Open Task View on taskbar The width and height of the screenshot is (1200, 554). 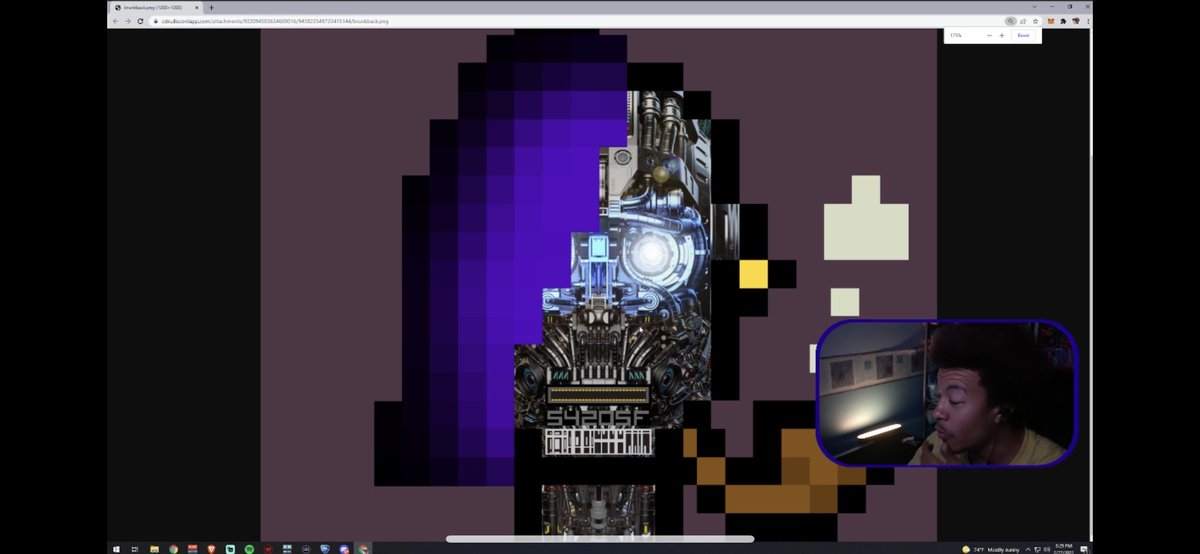(135, 549)
